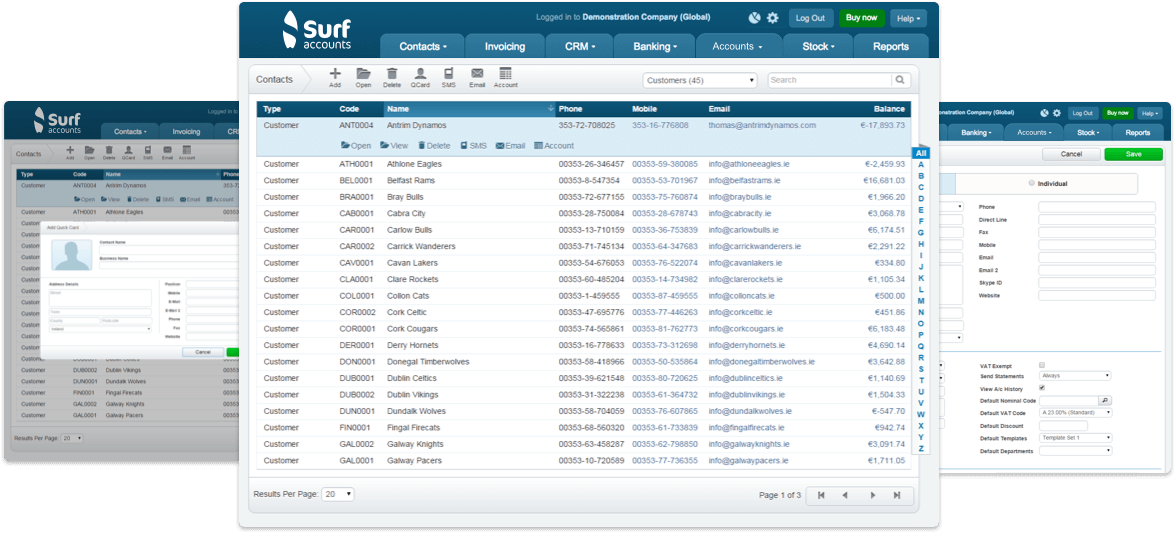This screenshot has width=1175, height=533.
Task: Click the Default Nominal Code search icon in right window
Action: click(1105, 401)
